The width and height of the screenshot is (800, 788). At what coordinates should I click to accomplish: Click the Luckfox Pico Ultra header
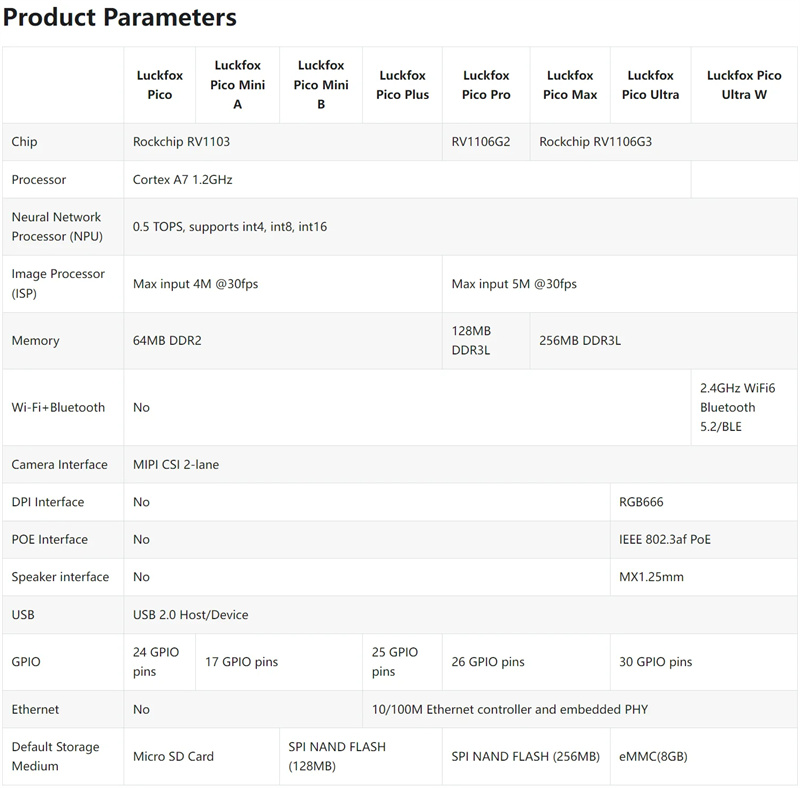click(x=651, y=85)
